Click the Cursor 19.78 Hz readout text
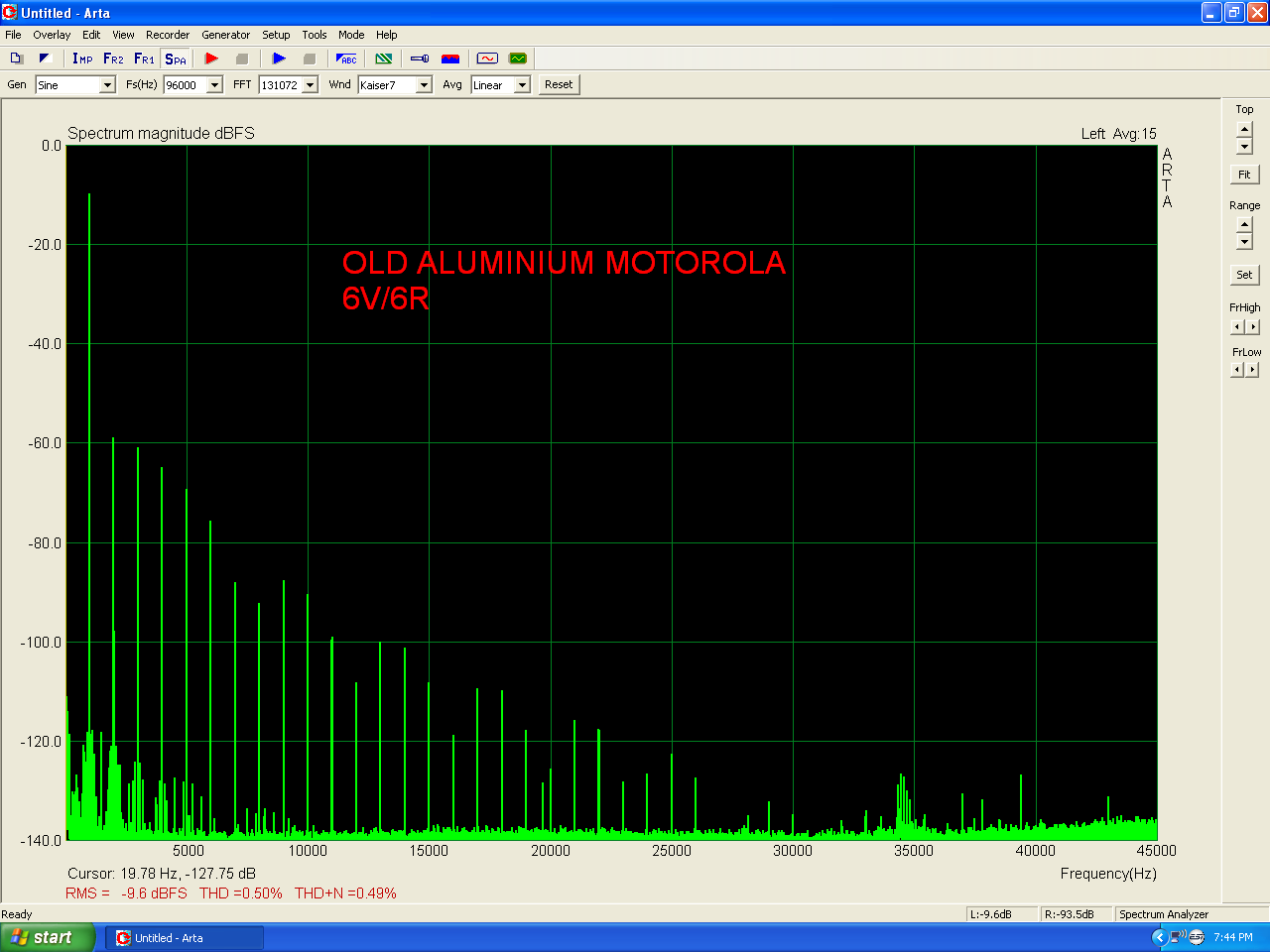The width and height of the screenshot is (1270, 952). tap(162, 874)
